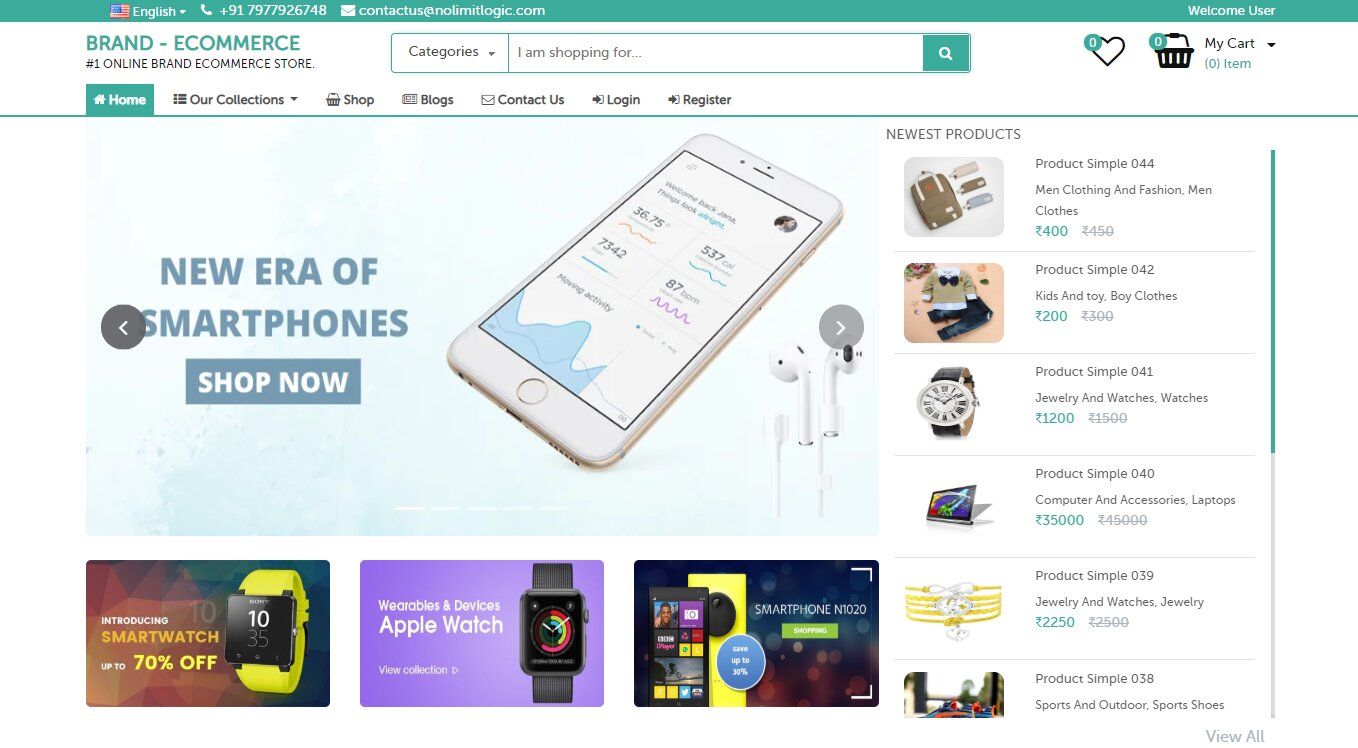Click the View All link
The width and height of the screenshot is (1358, 748).
(x=1235, y=736)
